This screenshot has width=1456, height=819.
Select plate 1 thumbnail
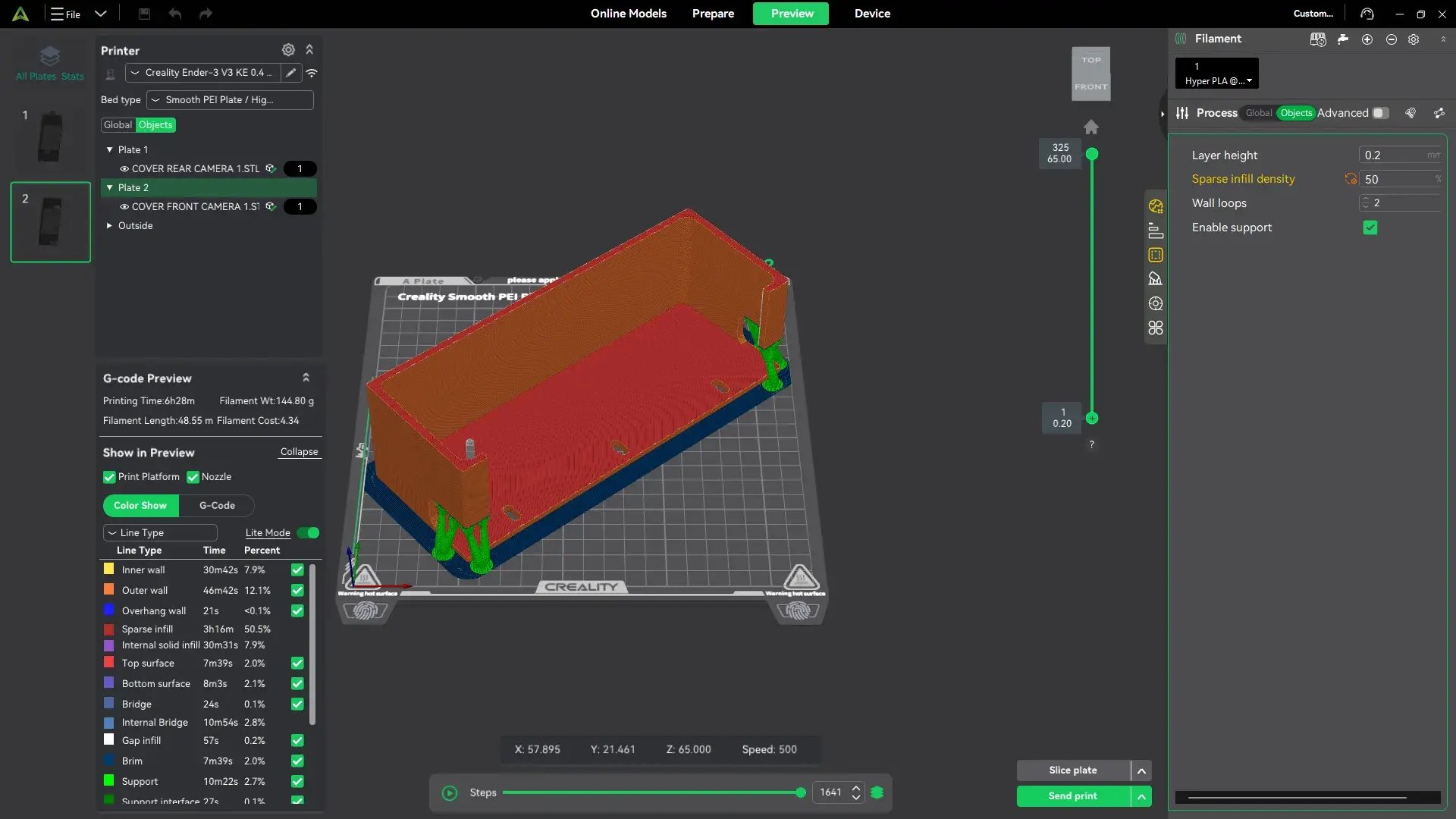(x=50, y=136)
